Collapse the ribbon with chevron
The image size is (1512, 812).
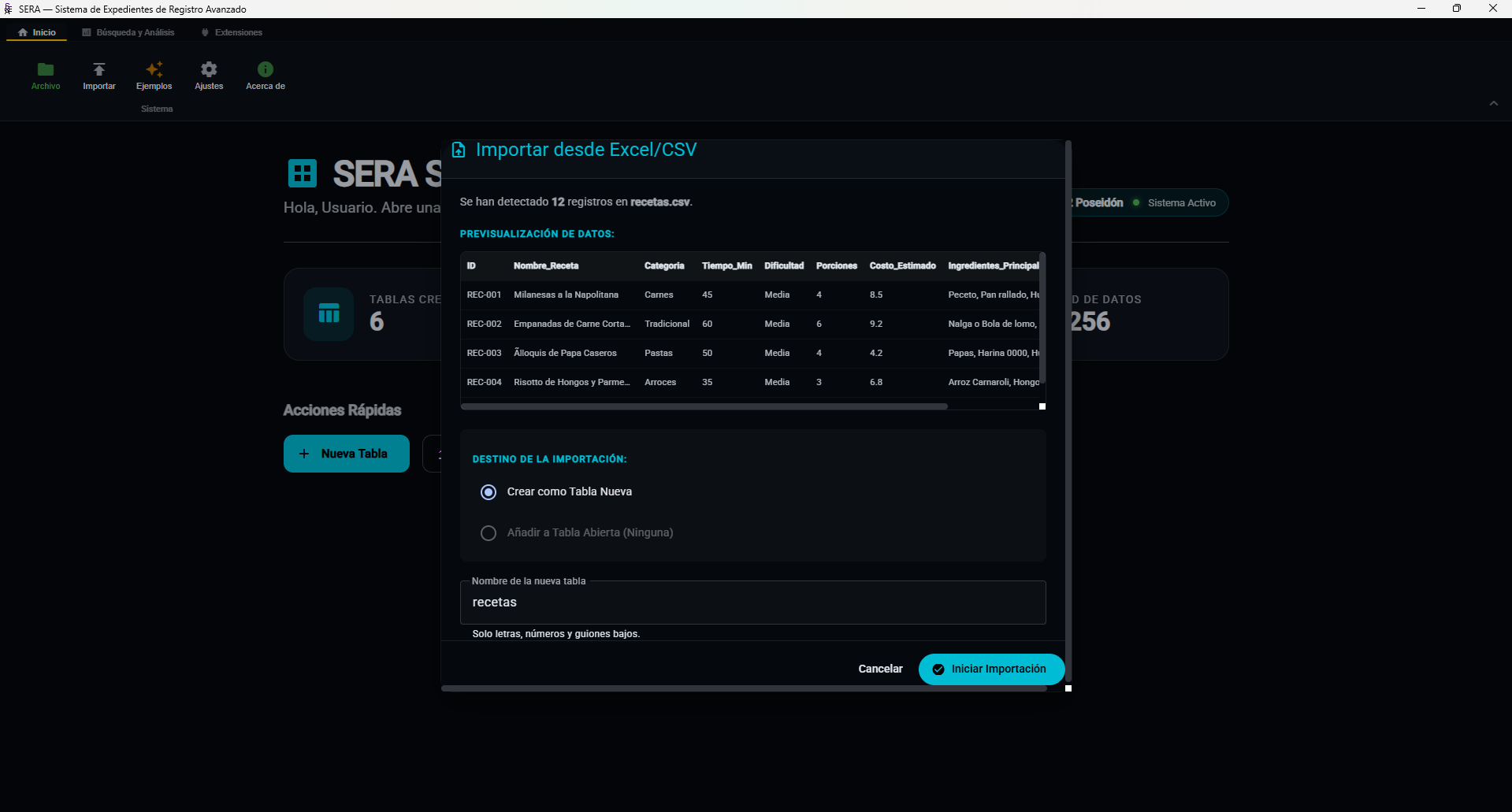(1494, 103)
